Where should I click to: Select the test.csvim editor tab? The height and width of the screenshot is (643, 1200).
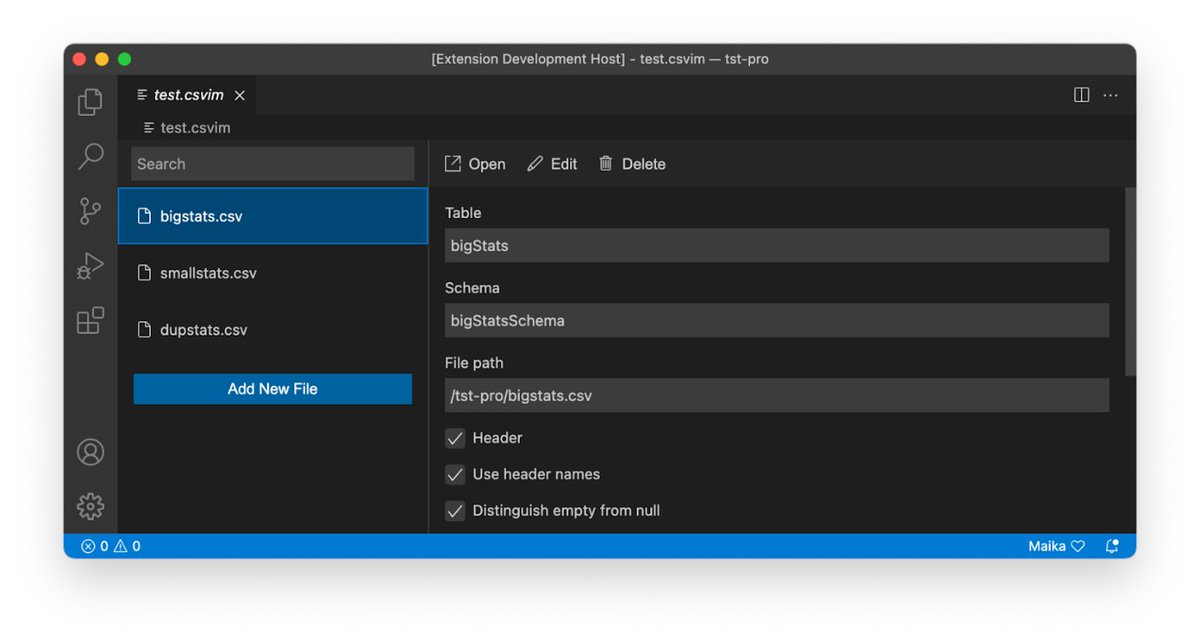(187, 95)
